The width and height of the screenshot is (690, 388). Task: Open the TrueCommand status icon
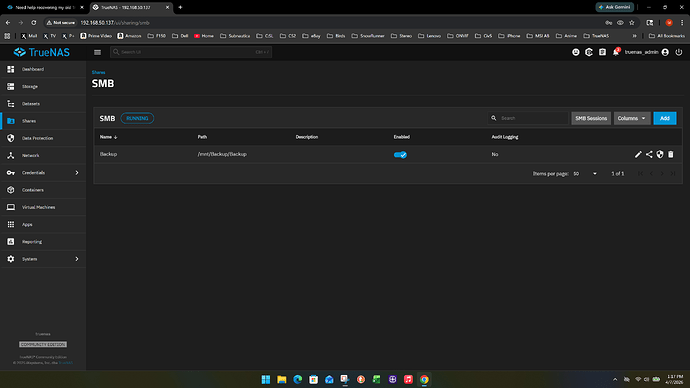tap(589, 52)
